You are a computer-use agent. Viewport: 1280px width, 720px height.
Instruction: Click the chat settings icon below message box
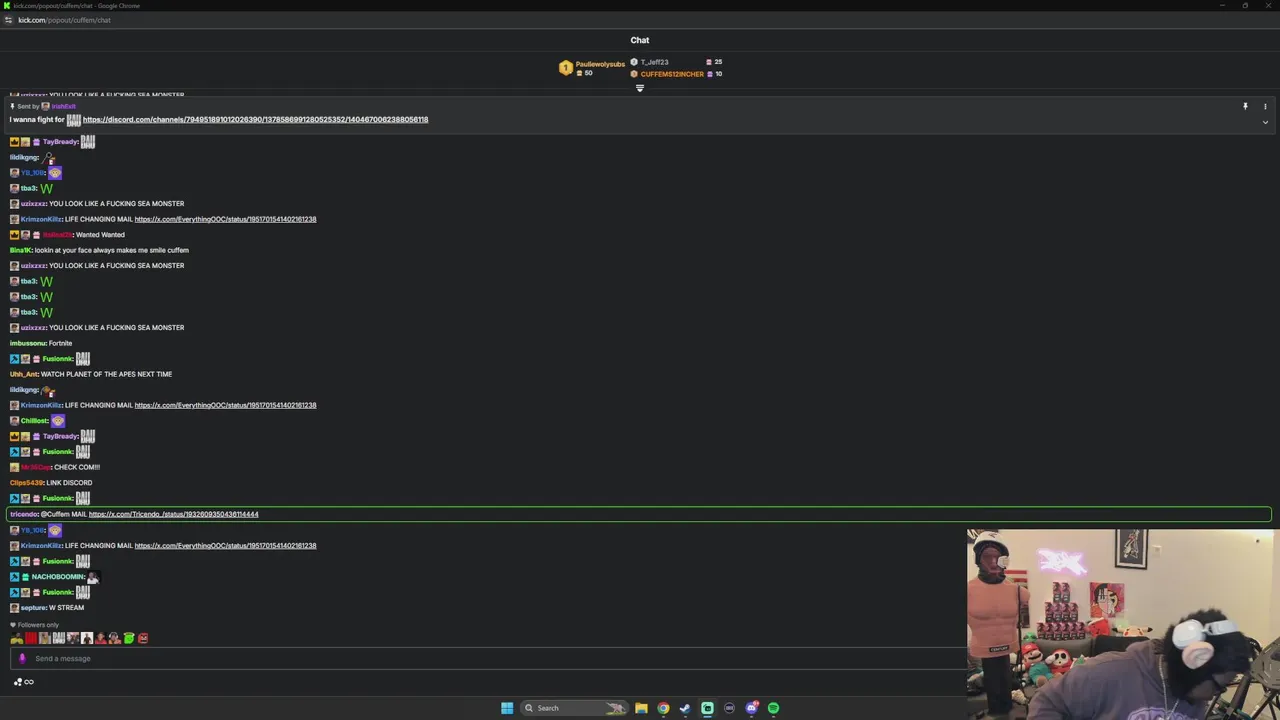tap(17, 682)
